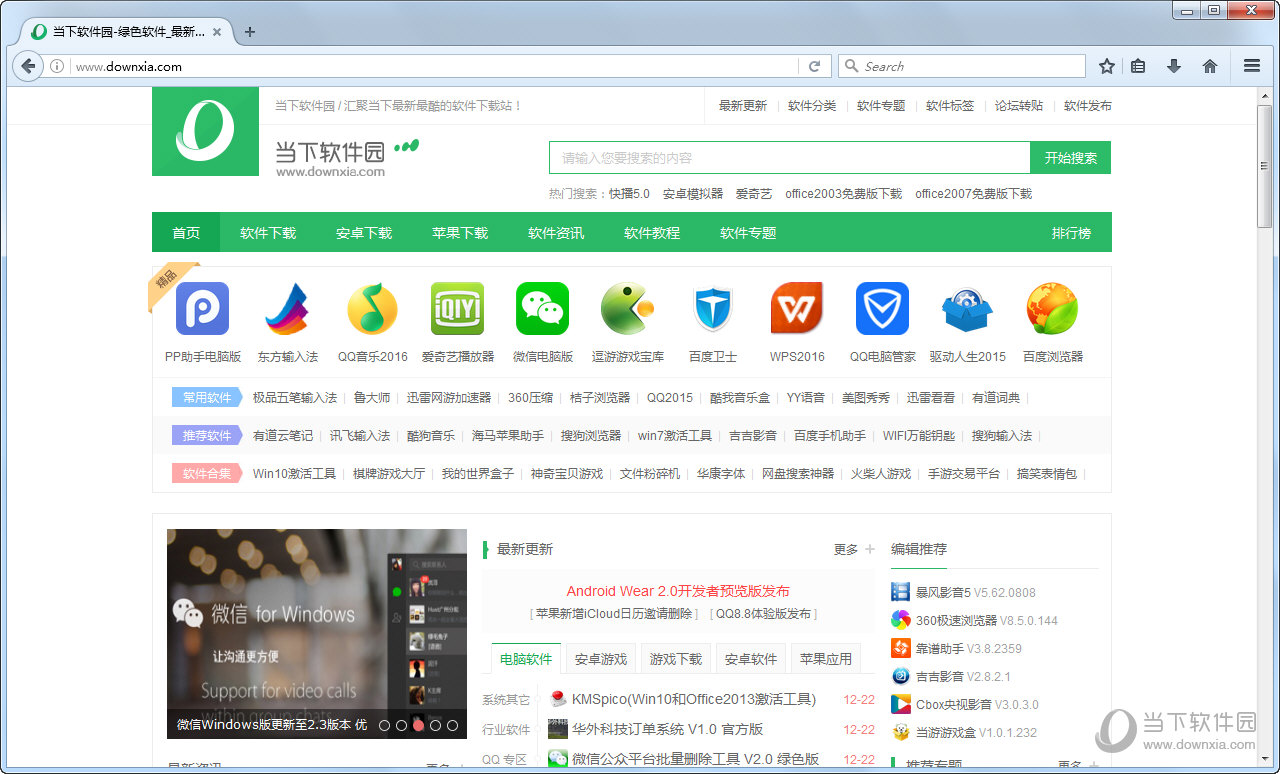Select the third carousel dot on slideshow
This screenshot has height=774, width=1280.
coord(418,725)
